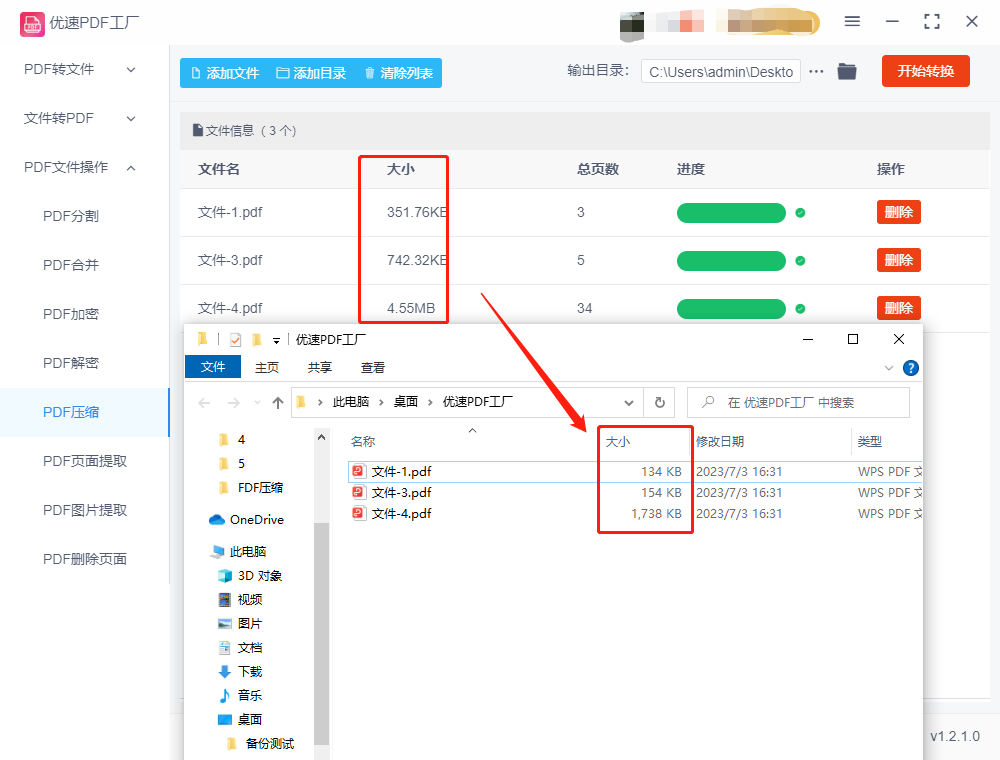Click the progress bar of 文件-3.pdf

tap(732, 261)
